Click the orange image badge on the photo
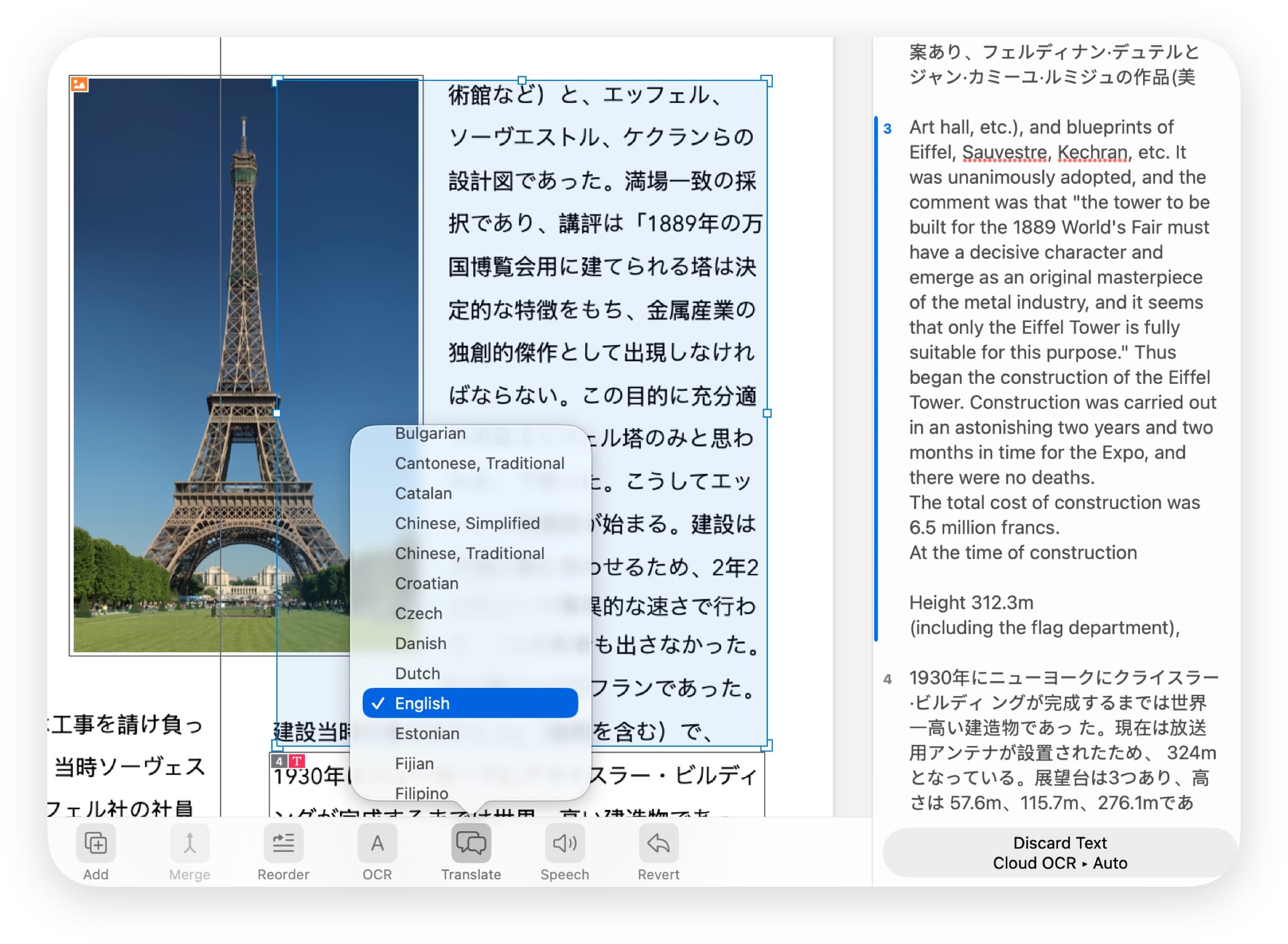 (x=80, y=84)
